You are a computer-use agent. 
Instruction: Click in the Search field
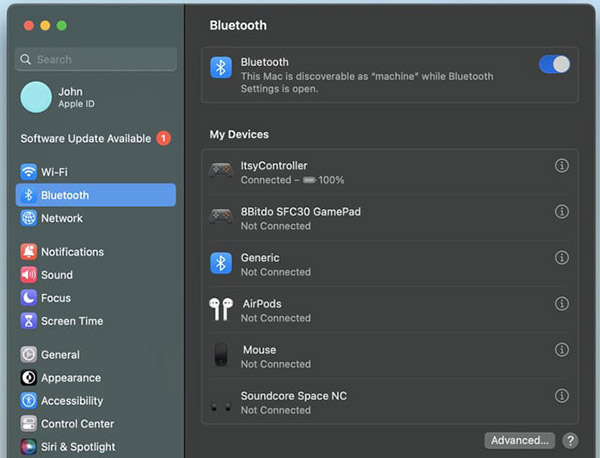[x=100, y=60]
